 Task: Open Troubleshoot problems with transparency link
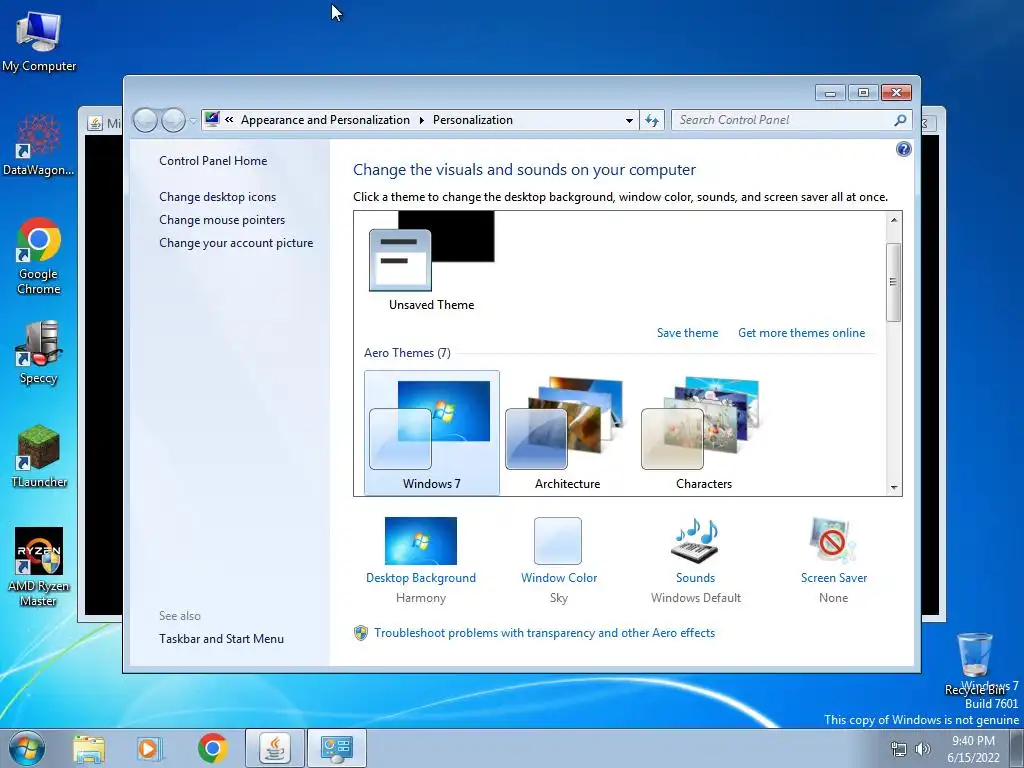tap(545, 633)
